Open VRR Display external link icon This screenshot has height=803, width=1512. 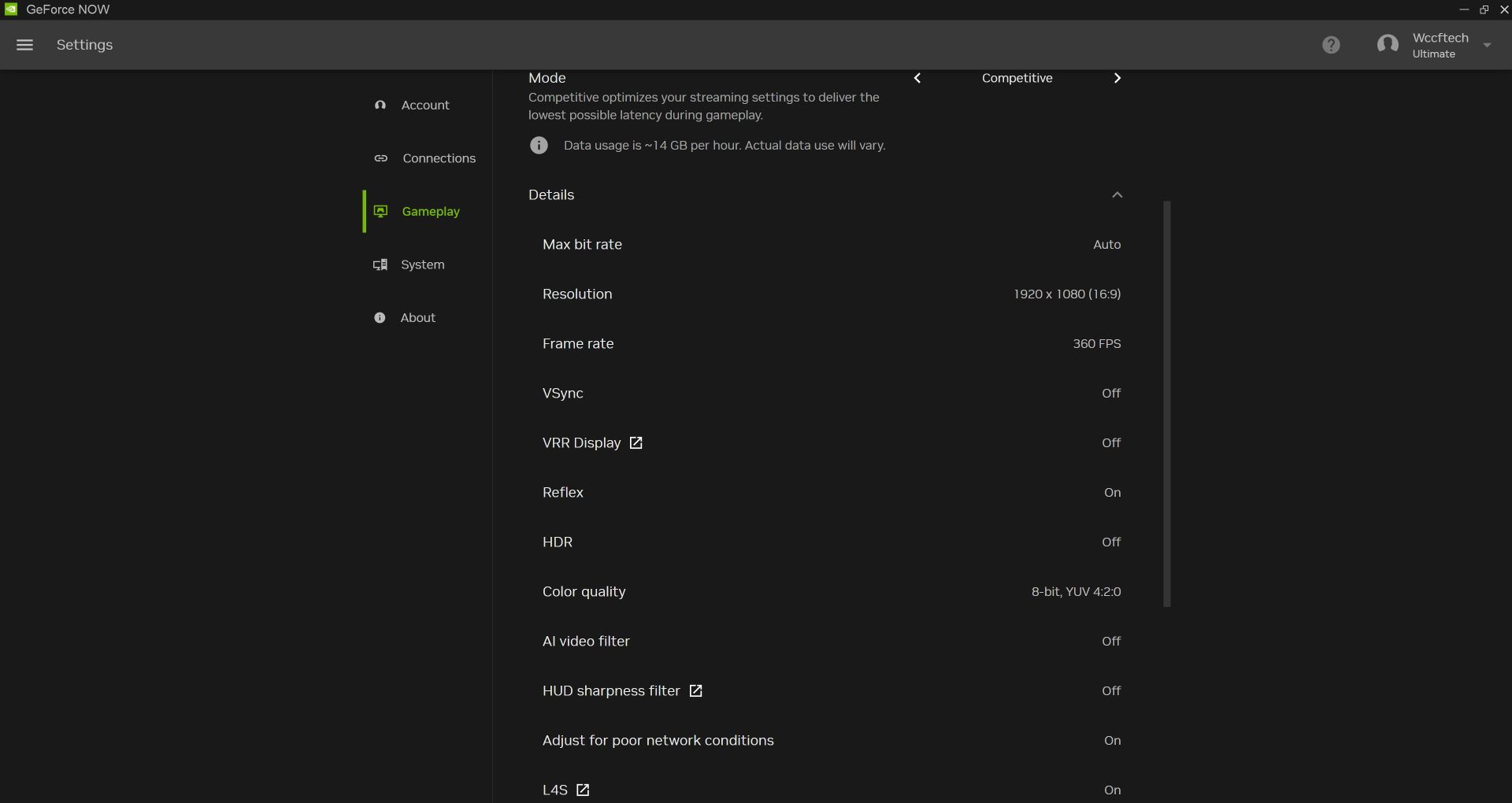(x=636, y=442)
